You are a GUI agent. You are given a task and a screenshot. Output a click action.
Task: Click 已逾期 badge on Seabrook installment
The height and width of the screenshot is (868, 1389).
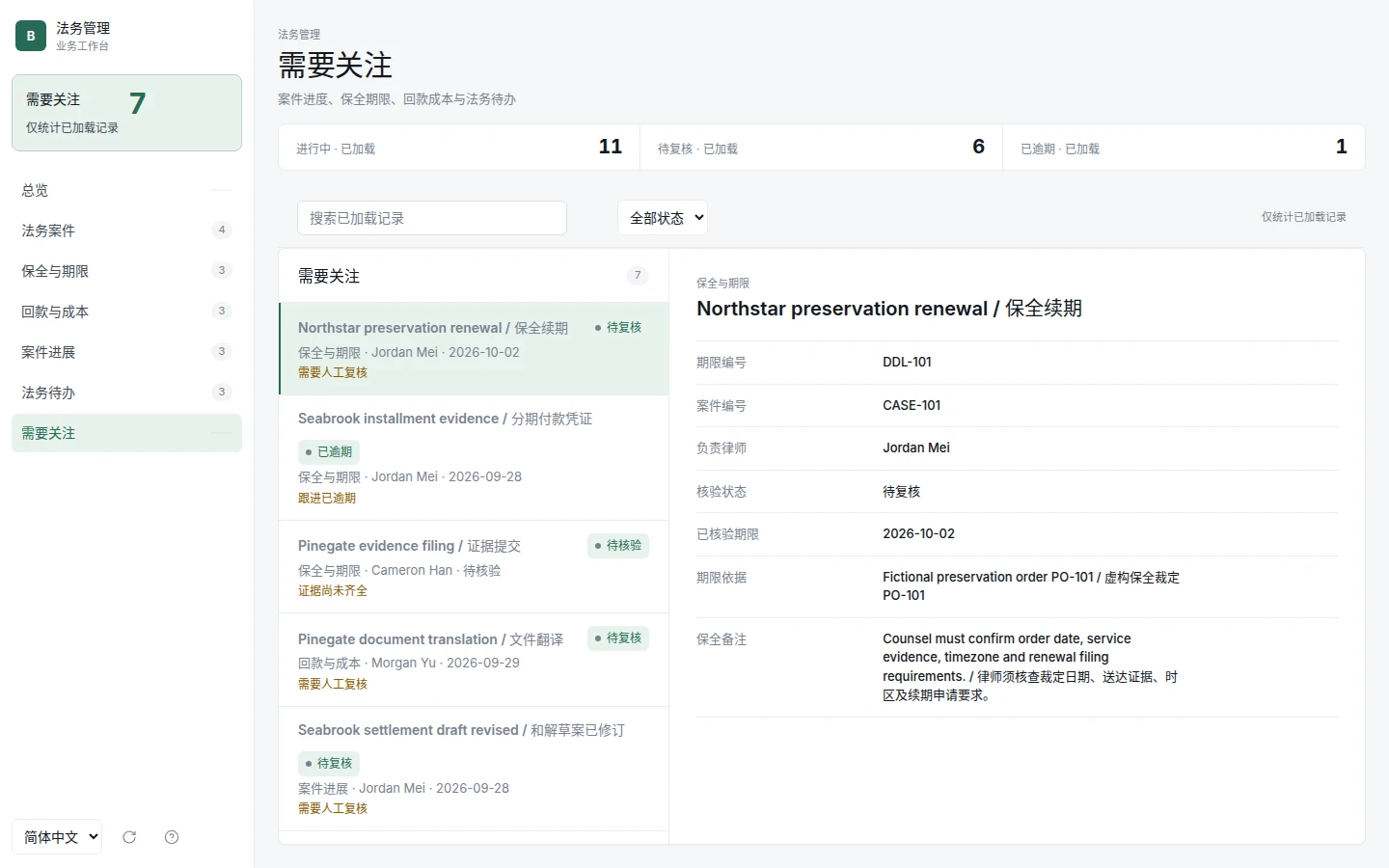329,451
